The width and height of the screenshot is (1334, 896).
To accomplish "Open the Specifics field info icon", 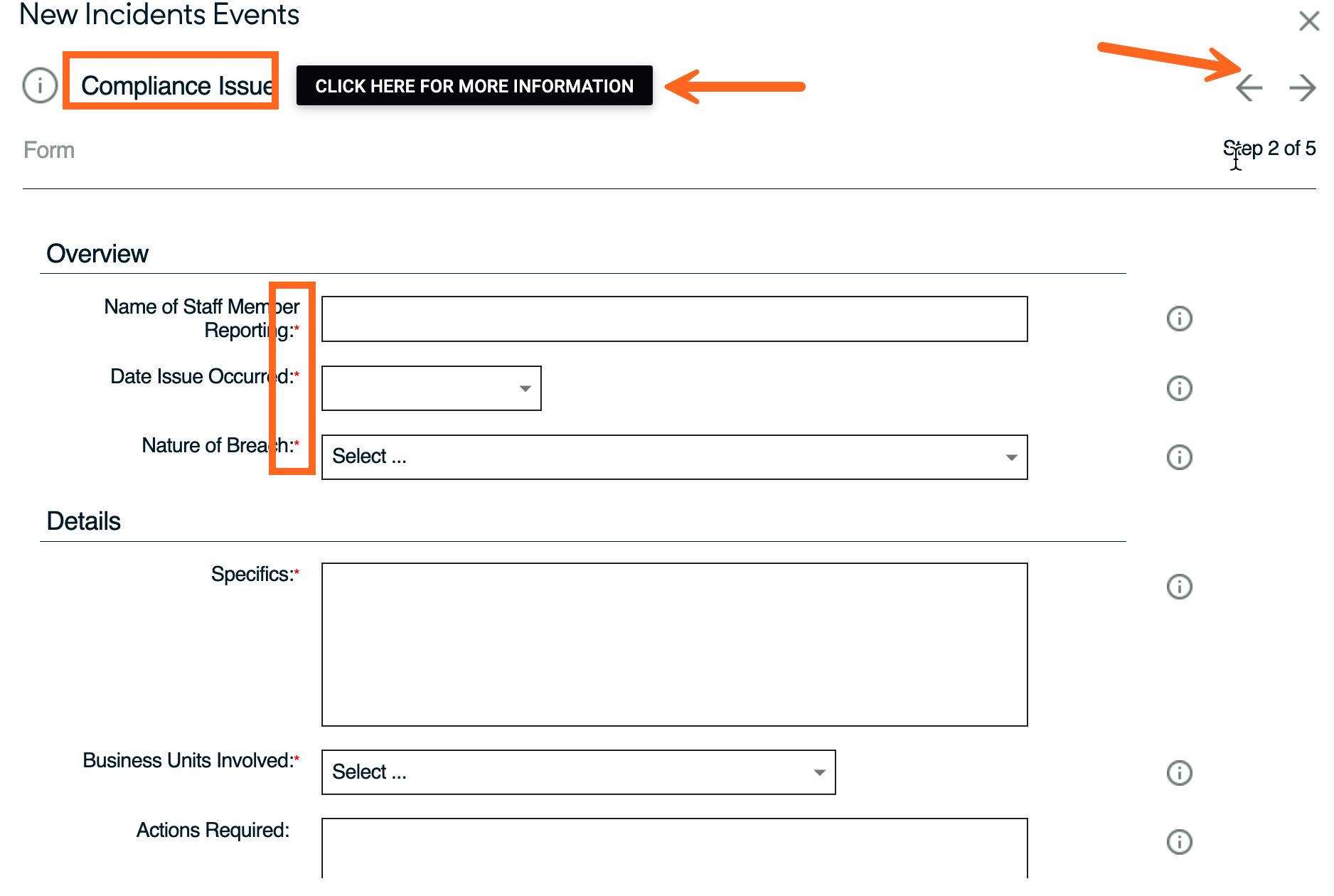I will tap(1179, 587).
